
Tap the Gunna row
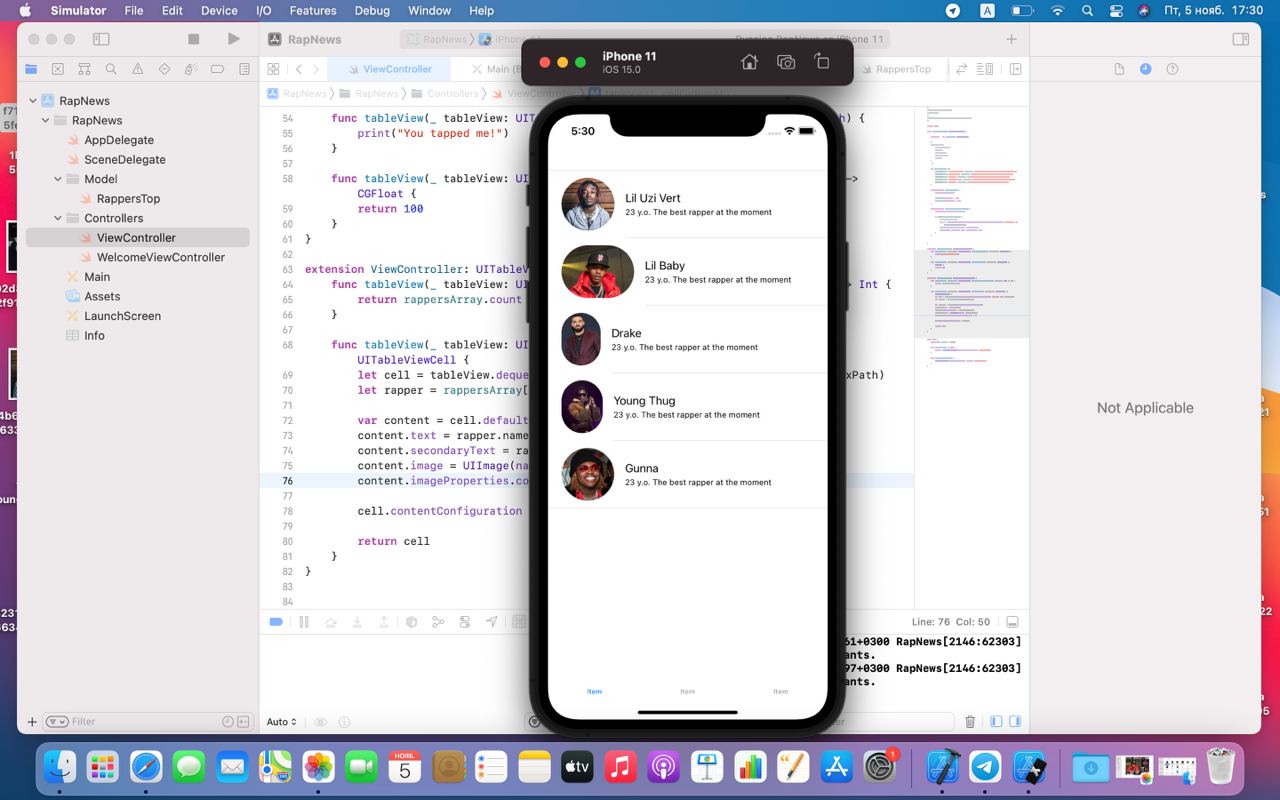pos(688,474)
